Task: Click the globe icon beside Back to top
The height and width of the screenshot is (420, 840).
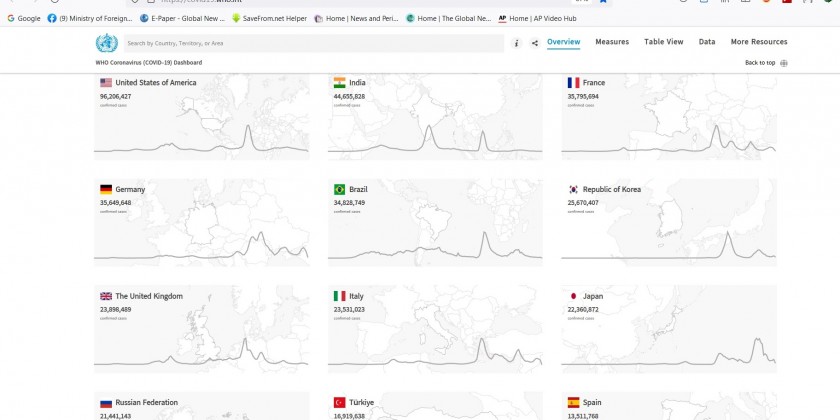Action: pos(784,63)
